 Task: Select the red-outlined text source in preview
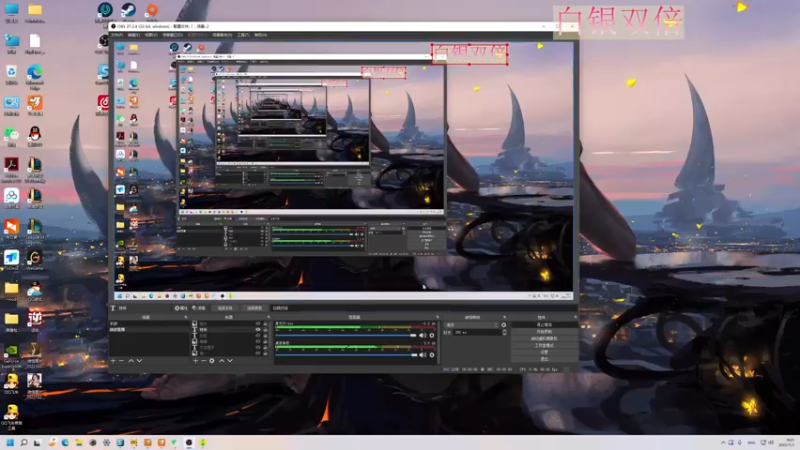pos(469,54)
